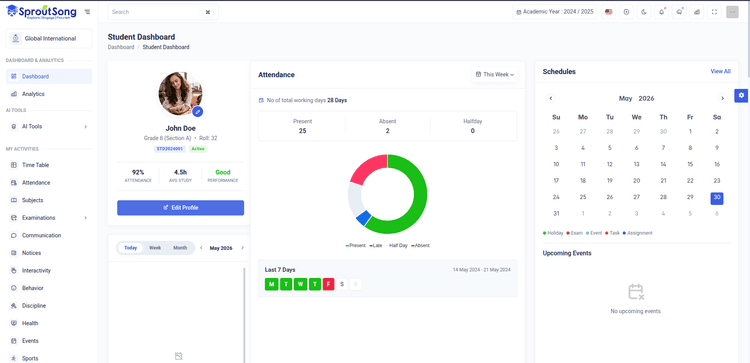Click View All in Schedules
The image size is (750, 363).
pos(720,71)
